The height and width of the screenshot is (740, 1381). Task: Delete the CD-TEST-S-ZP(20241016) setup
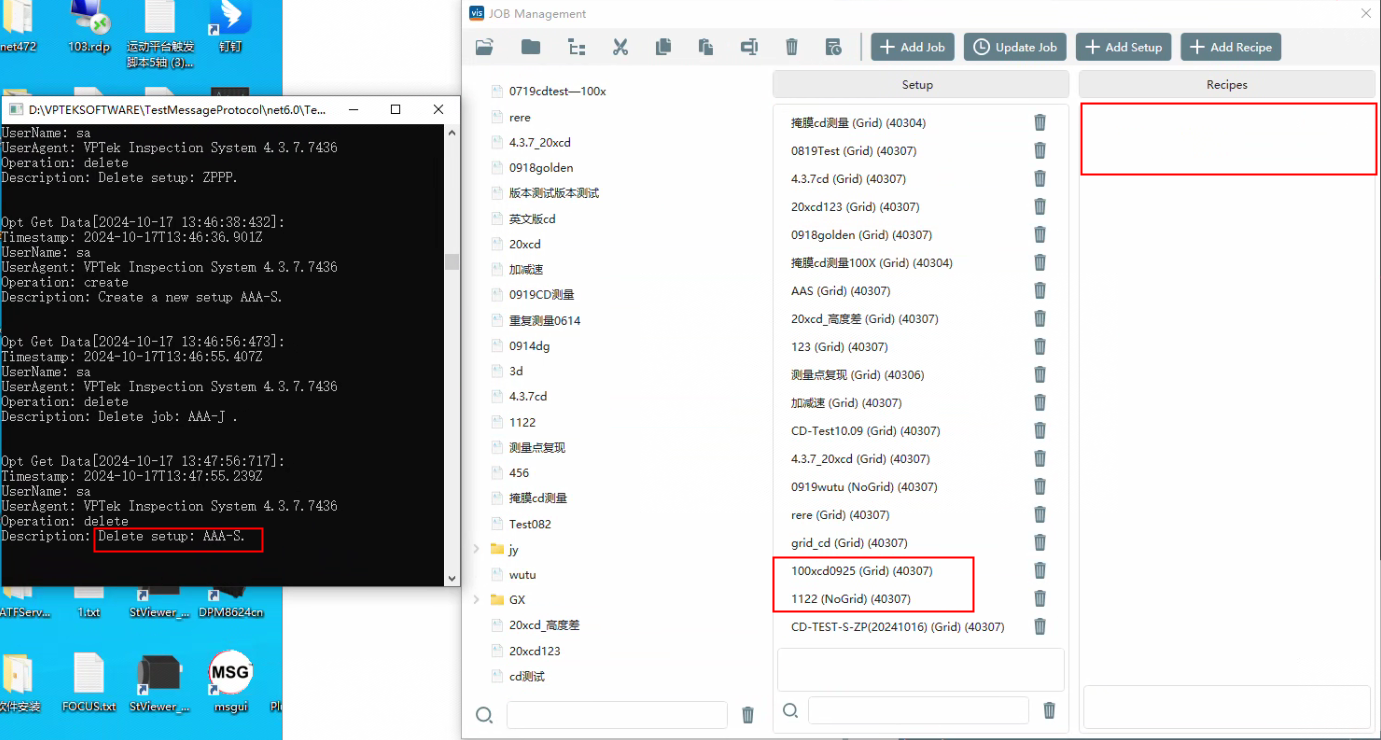[1040, 627]
